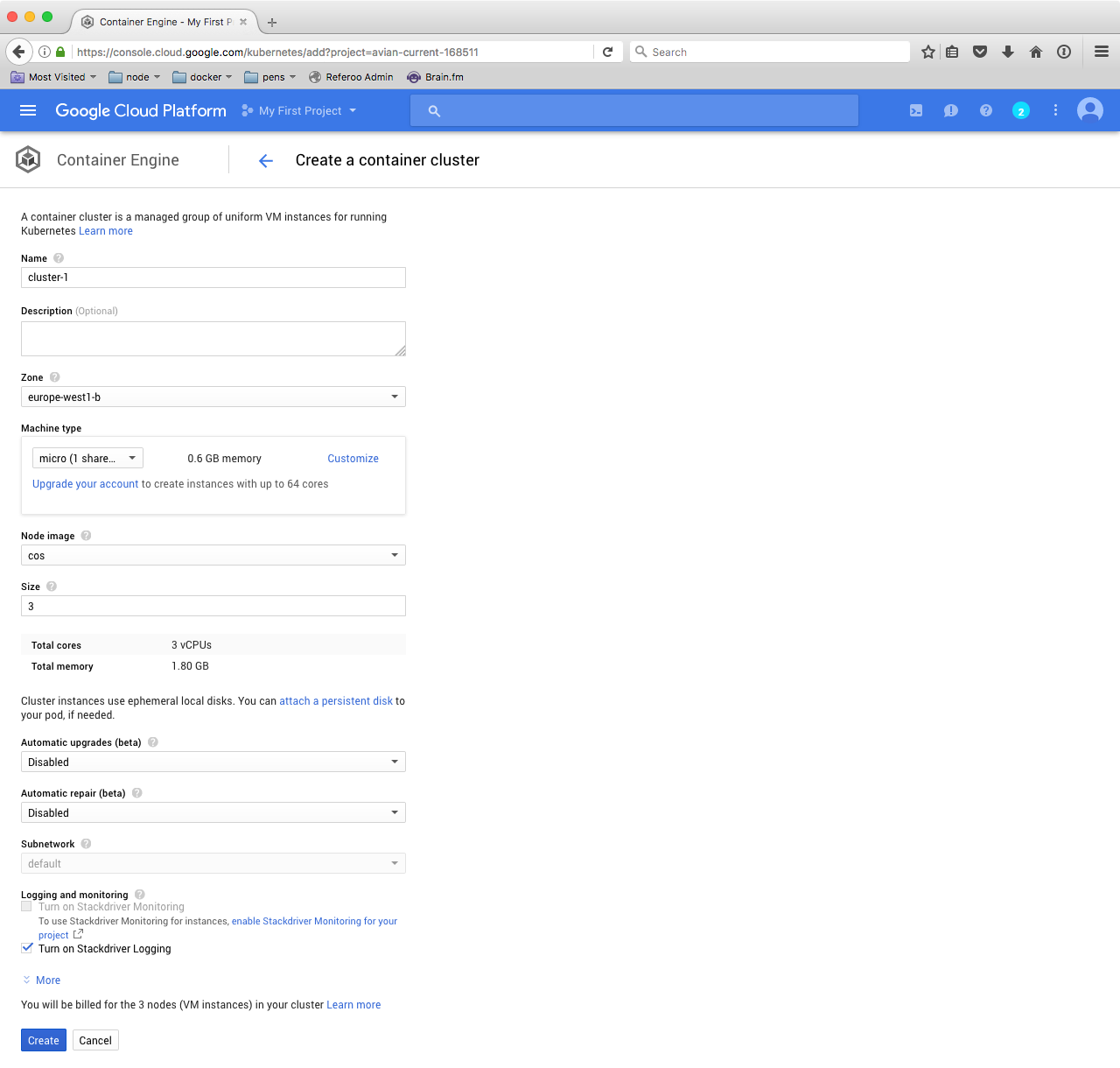Click the Container Engine hexagon logo
Image resolution: width=1120 pixels, height=1068 pixels.
tap(28, 159)
